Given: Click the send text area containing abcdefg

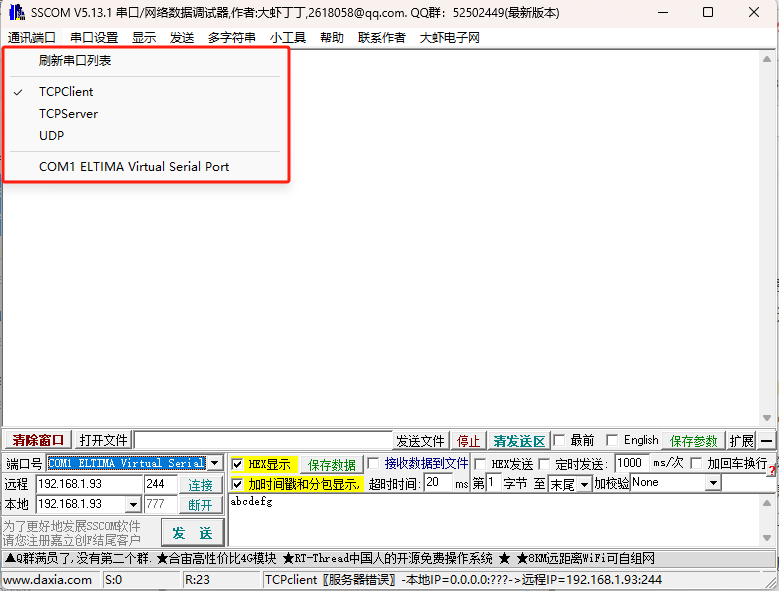Looking at the screenshot, I should click(x=494, y=520).
